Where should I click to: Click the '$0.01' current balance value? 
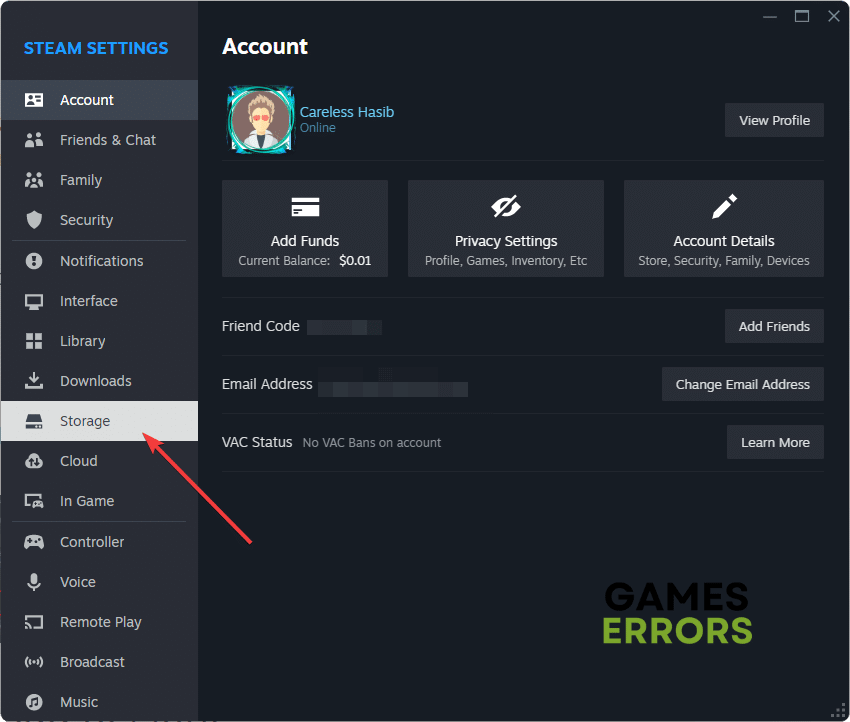pos(355,261)
